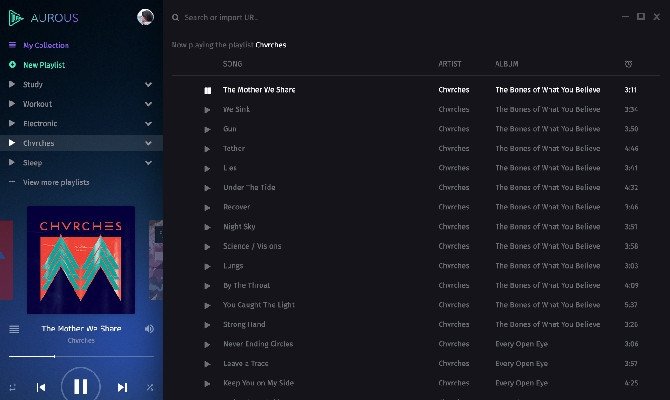This screenshot has width=670, height=400.
Task: Click album 'Every Open Eye' for Leave a Trace
Action: 522,364
